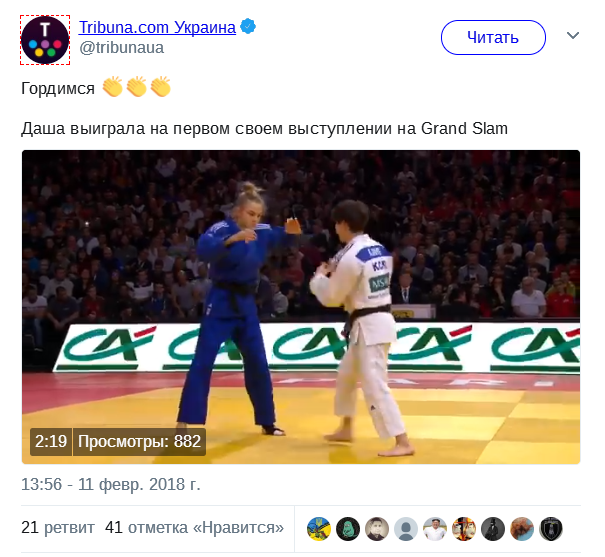Open the avatar of man in white shirt
605x557 pixels.
click(x=435, y=529)
